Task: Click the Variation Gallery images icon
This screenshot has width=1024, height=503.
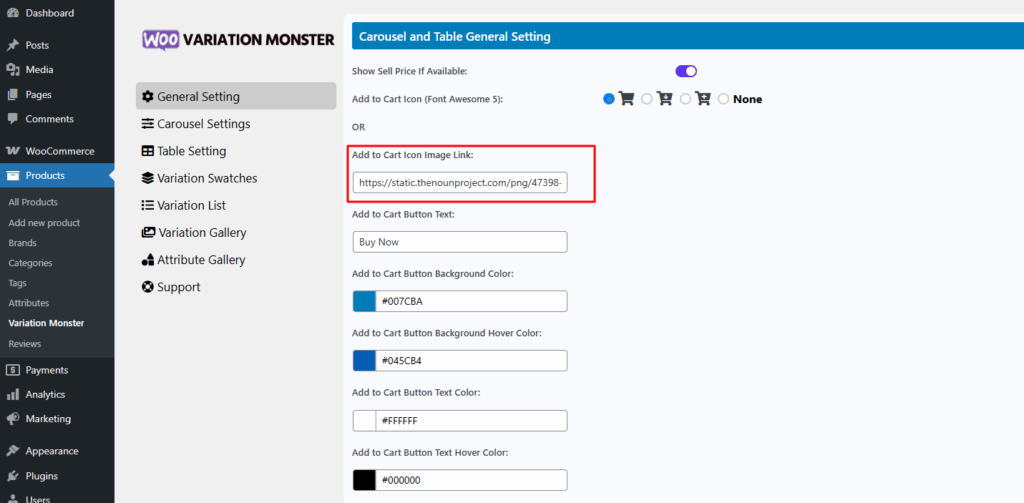Action: [148, 233]
